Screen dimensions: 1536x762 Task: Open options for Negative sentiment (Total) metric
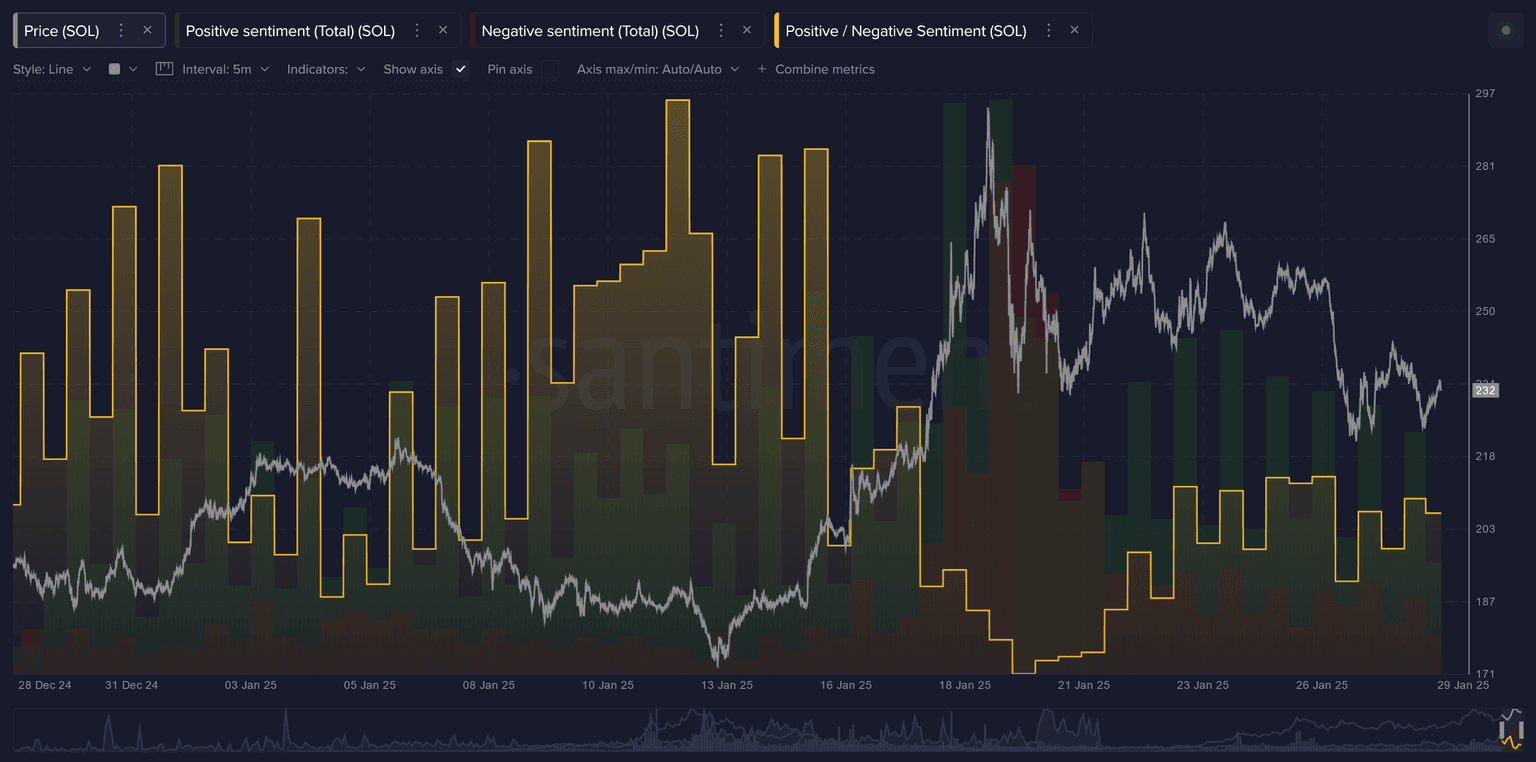(721, 31)
